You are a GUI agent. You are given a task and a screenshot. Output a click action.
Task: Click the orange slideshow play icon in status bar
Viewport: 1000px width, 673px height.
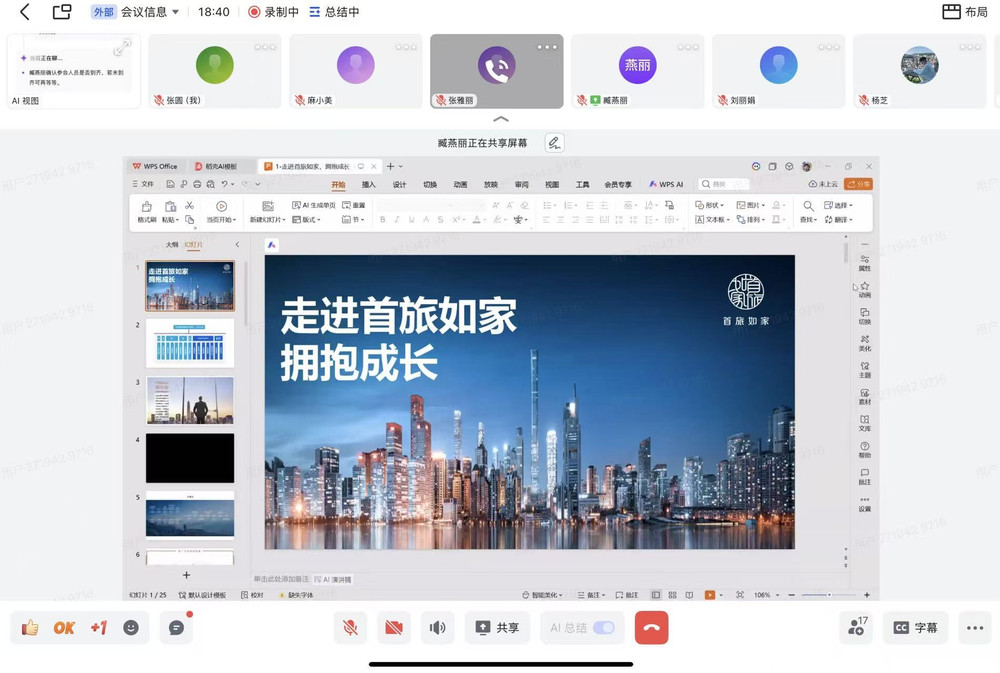710,595
